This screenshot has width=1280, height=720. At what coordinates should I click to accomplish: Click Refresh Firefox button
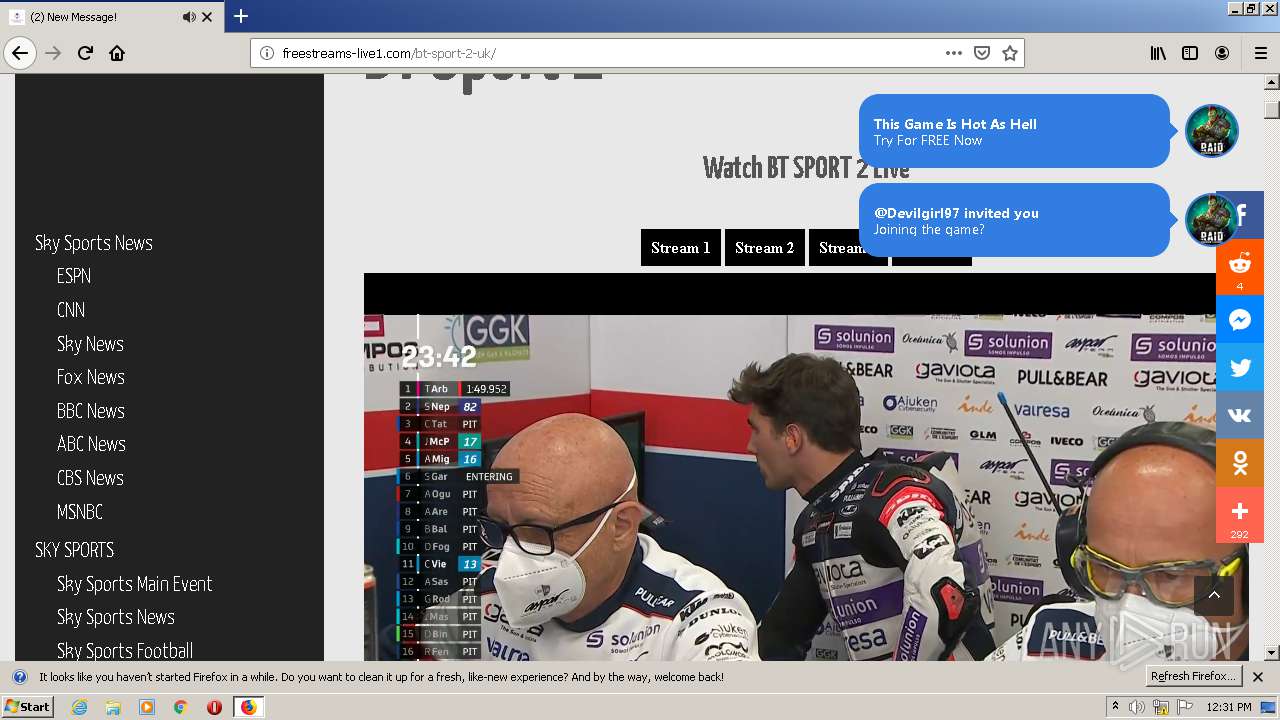coord(1194,677)
